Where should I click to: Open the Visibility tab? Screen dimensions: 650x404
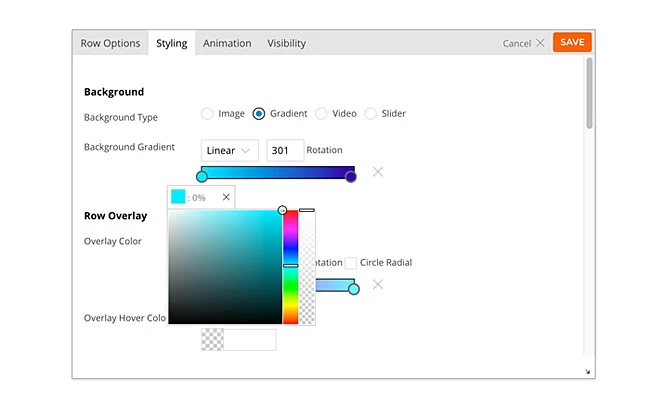pos(286,43)
